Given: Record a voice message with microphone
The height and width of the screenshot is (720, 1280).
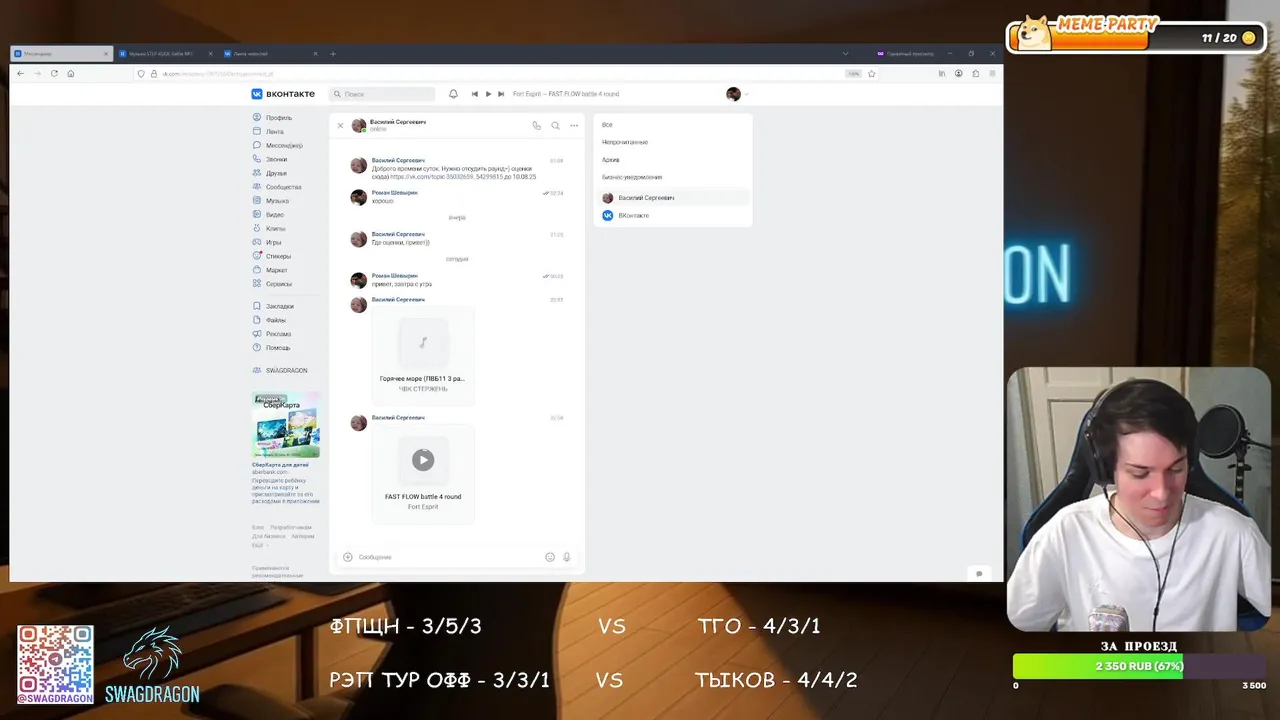Looking at the screenshot, I should [x=567, y=557].
